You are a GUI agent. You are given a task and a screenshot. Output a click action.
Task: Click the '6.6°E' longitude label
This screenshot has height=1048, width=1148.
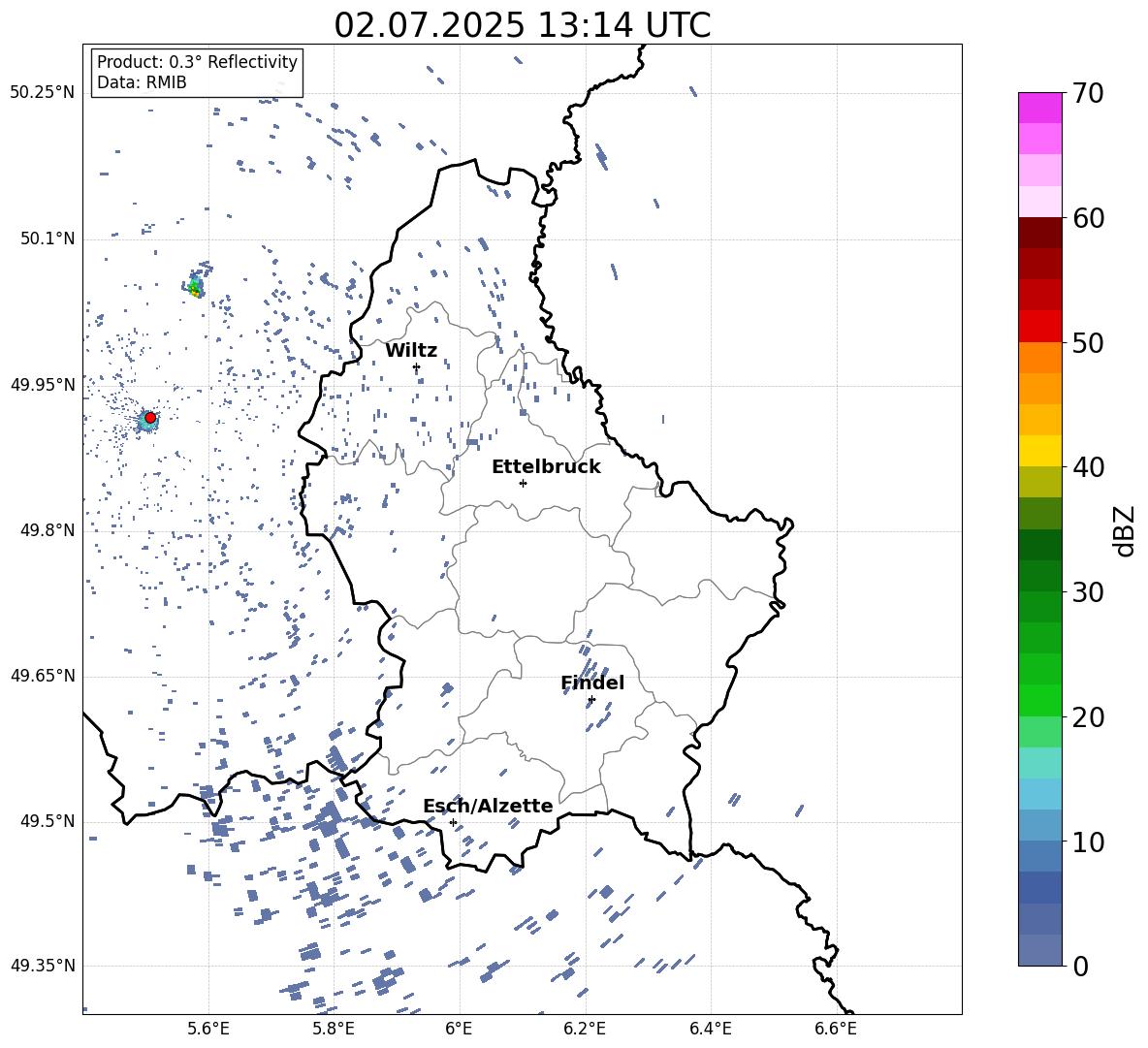(836, 1029)
